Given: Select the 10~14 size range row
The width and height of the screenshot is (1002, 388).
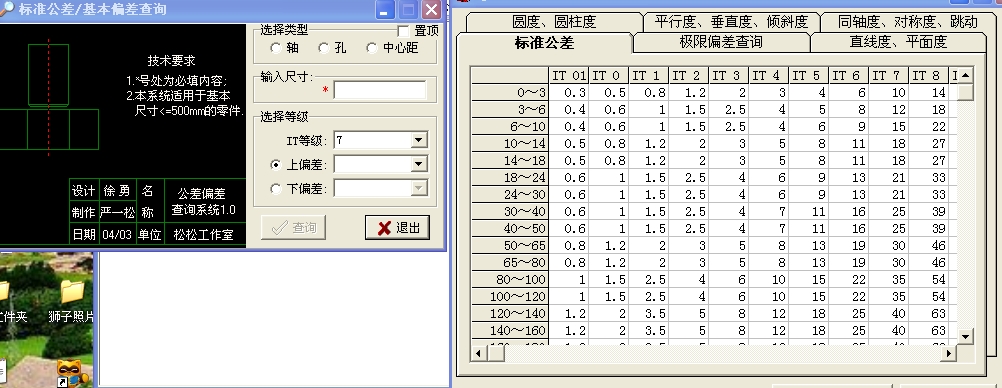Looking at the screenshot, I should coord(510,144).
